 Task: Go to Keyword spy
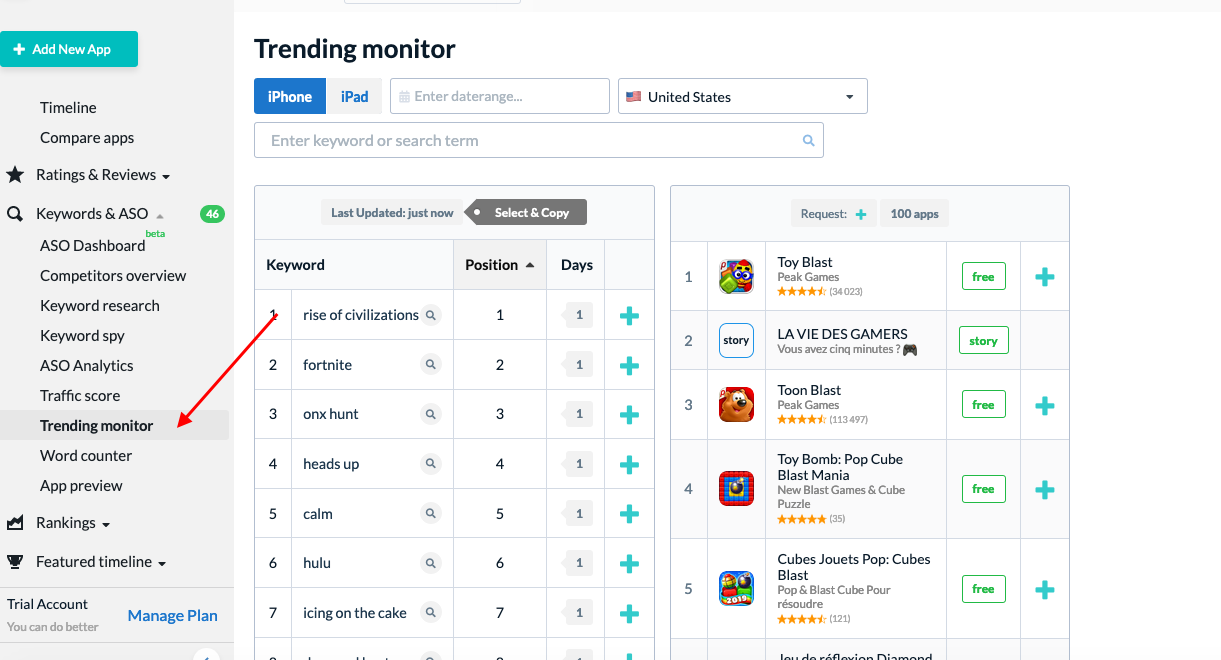(x=82, y=335)
